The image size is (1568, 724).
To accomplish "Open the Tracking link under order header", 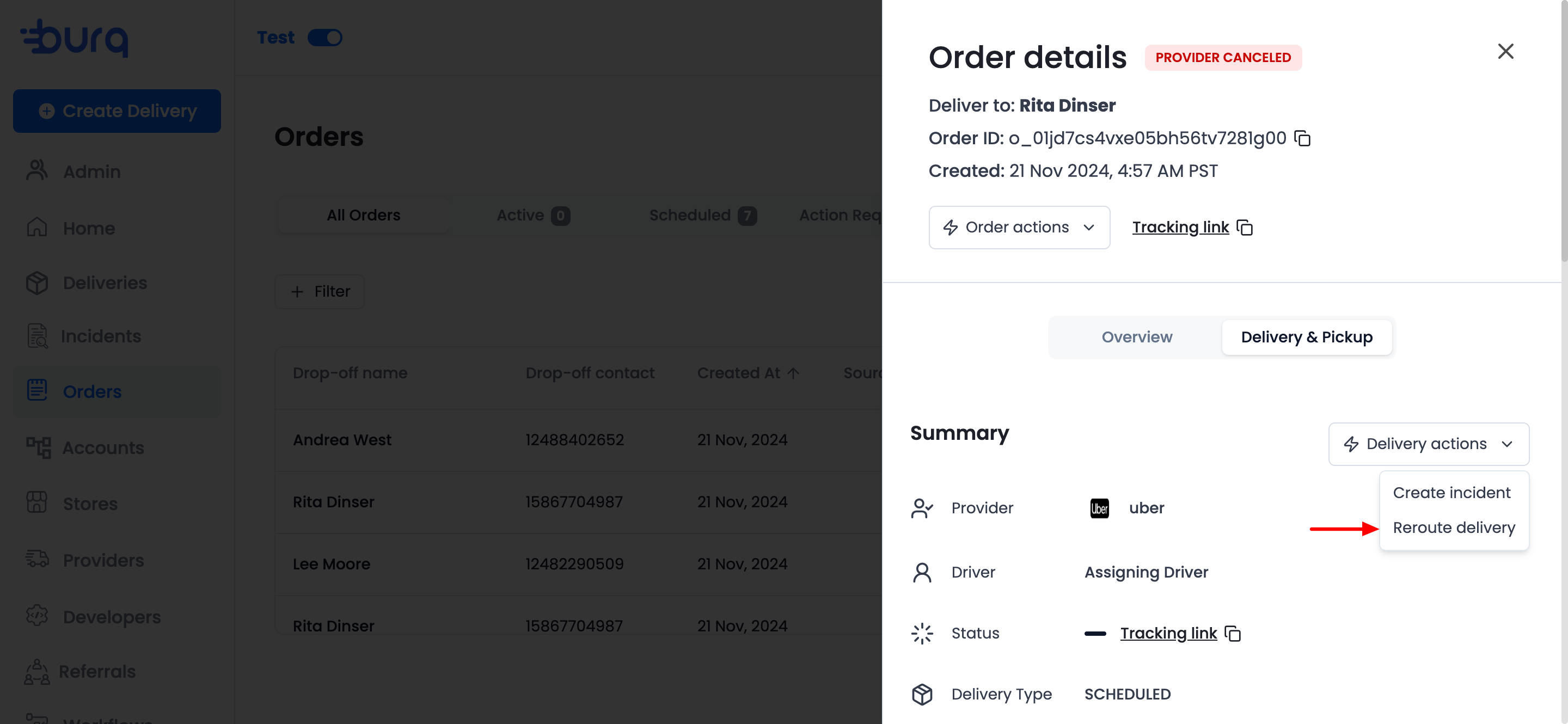I will (x=1180, y=228).
